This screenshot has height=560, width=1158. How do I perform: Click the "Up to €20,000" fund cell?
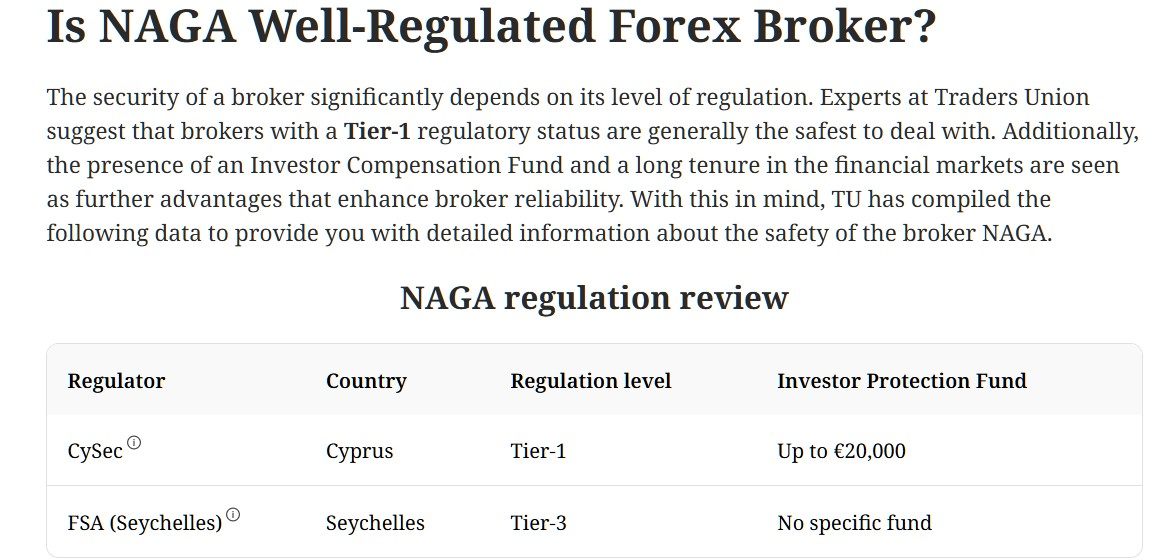point(841,451)
